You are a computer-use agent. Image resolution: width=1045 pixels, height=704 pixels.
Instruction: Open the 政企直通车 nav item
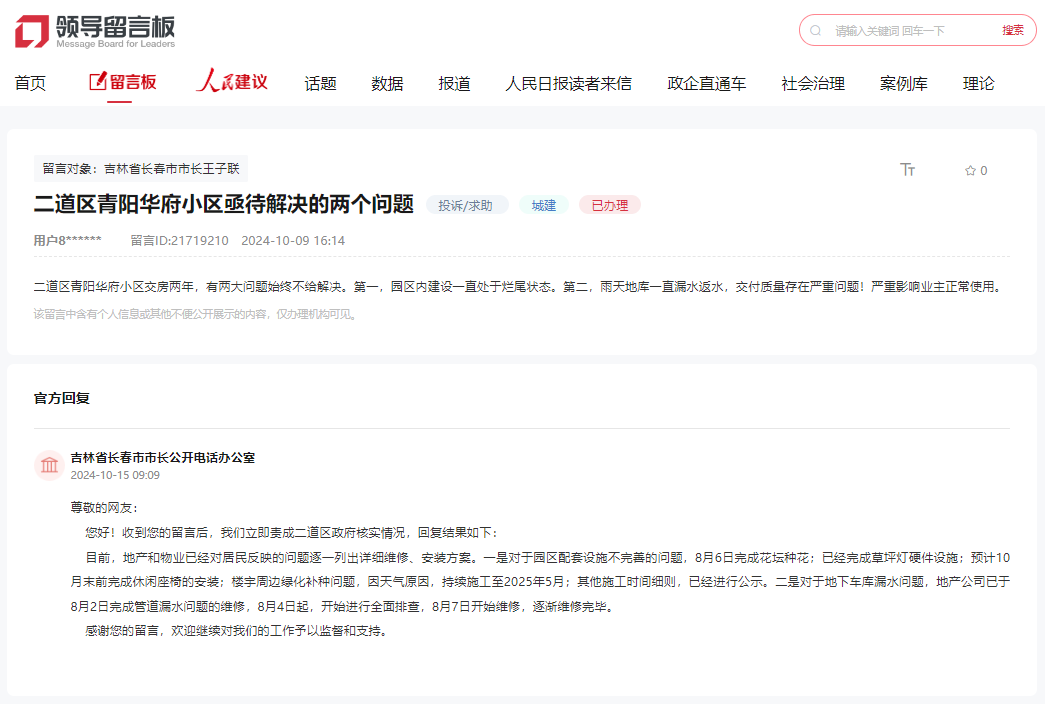[x=706, y=83]
